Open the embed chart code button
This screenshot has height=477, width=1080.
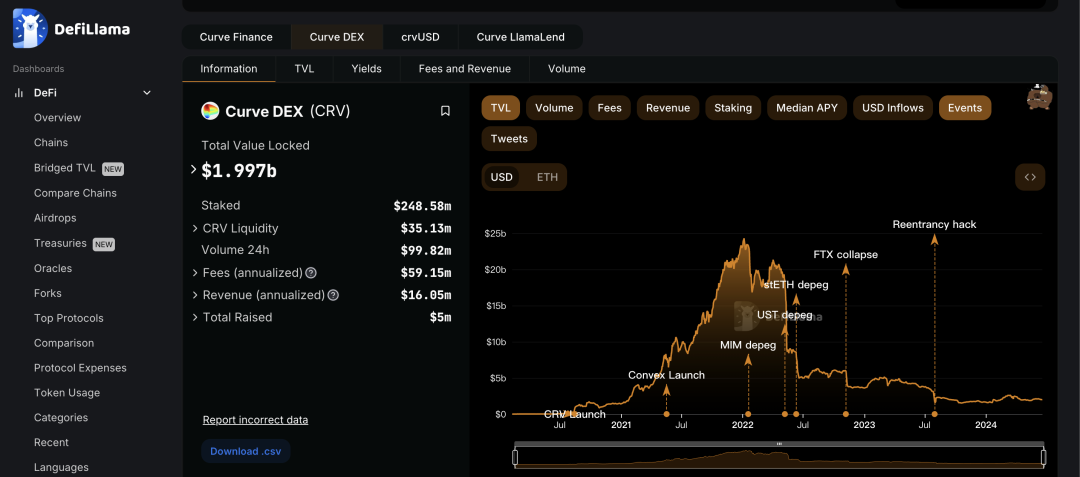(1030, 177)
